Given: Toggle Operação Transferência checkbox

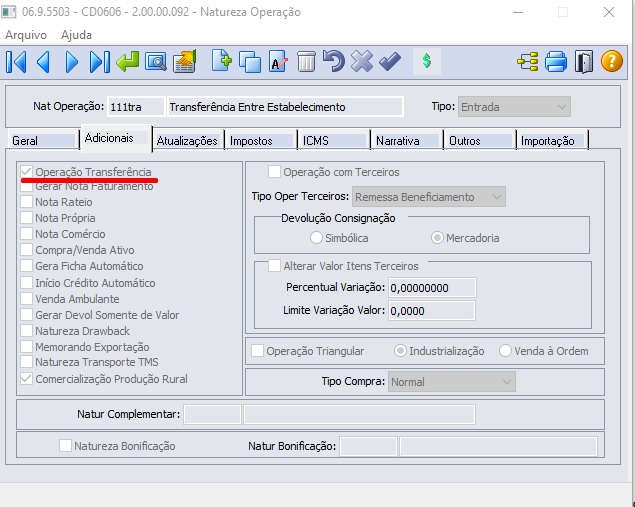Looking at the screenshot, I should 26,172.
